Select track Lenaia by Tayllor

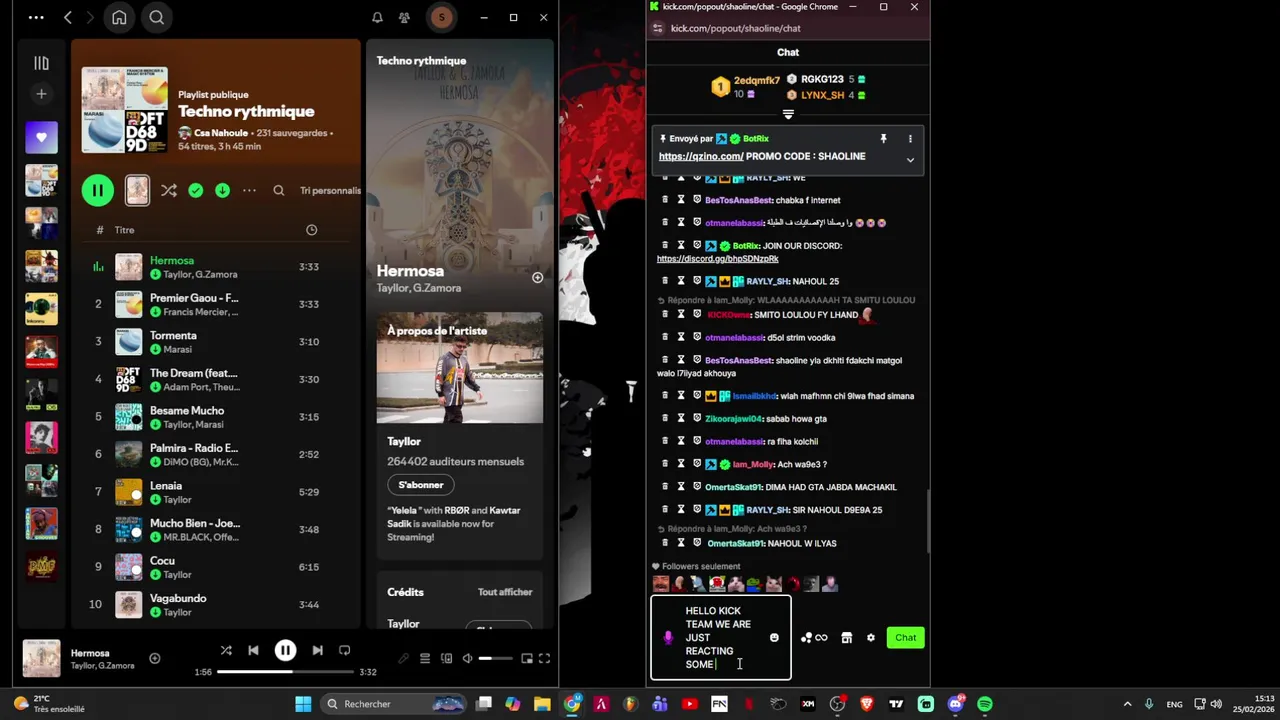[x=215, y=492]
